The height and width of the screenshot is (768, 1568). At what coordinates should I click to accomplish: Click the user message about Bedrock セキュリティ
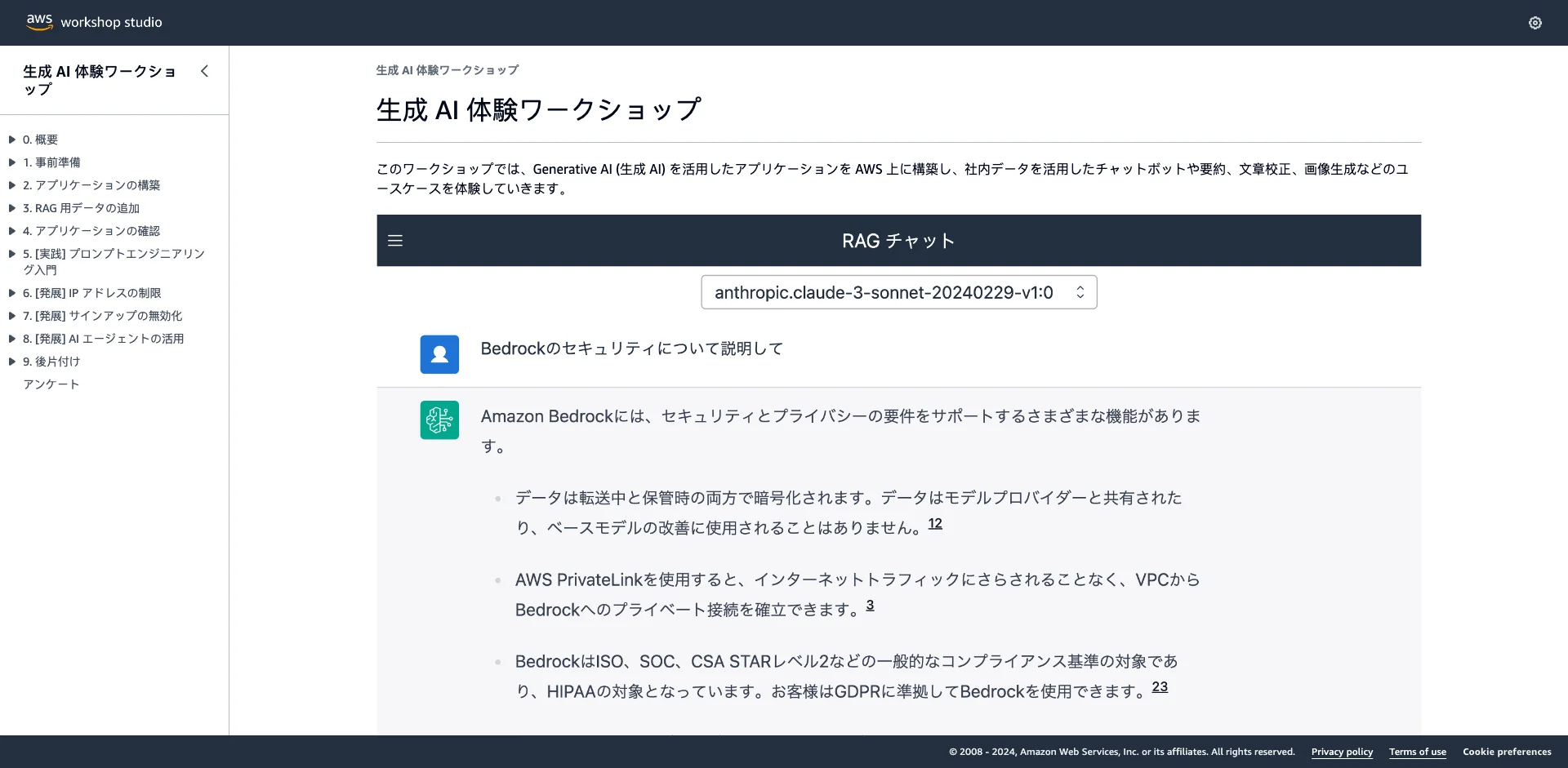[631, 348]
